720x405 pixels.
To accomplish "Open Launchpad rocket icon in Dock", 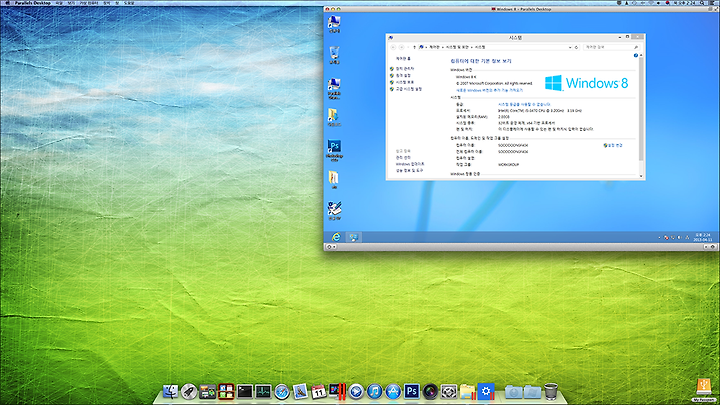I will click(189, 392).
